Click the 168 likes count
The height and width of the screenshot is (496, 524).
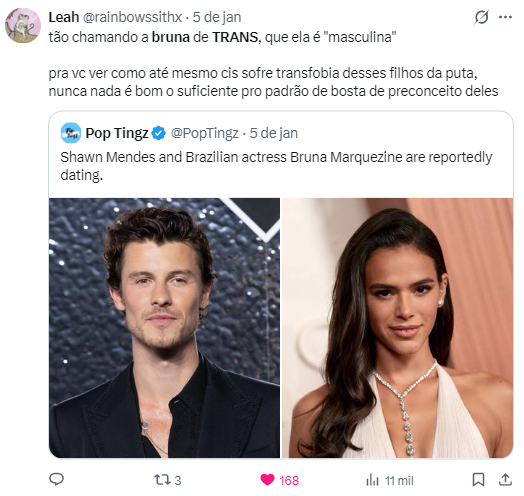click(289, 481)
